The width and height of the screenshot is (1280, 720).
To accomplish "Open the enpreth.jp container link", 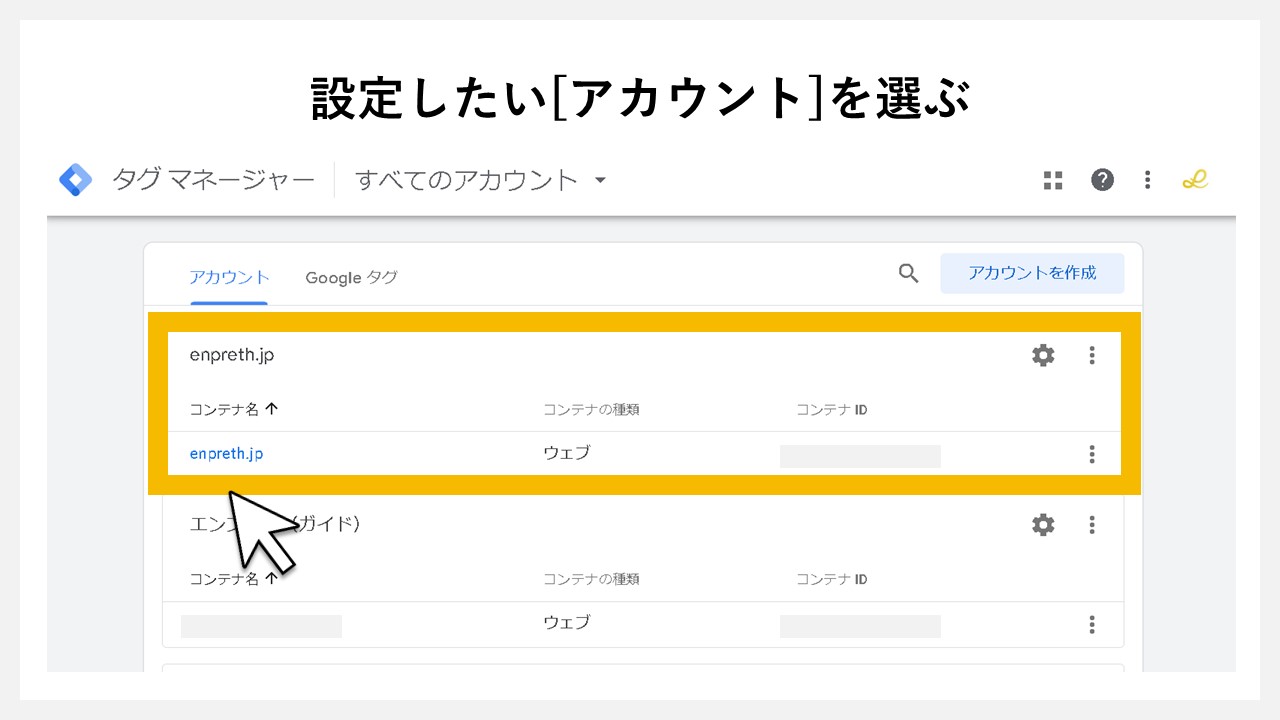I will pyautogui.click(x=226, y=453).
